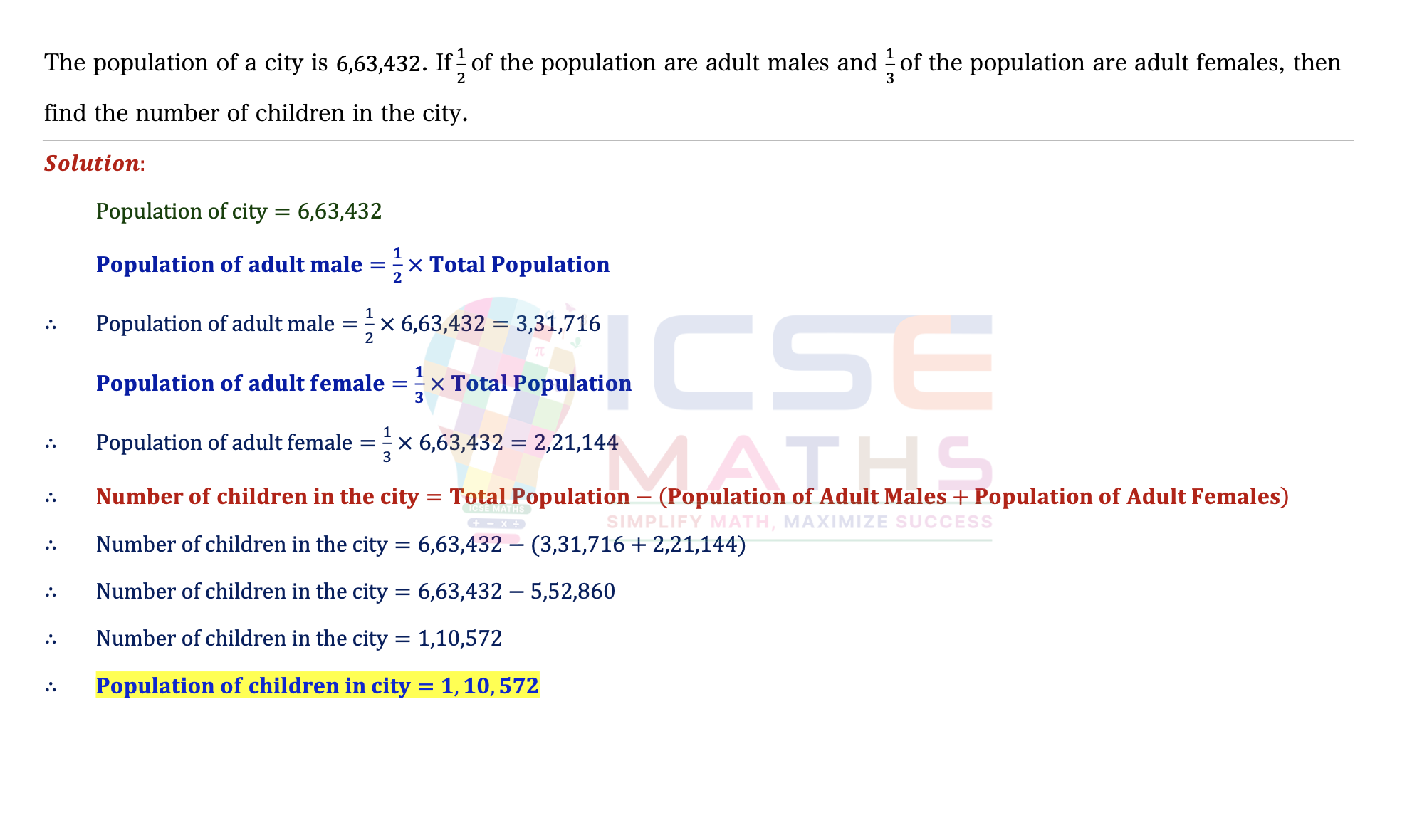1417x840 pixels.
Task: Click the number 6,63,432 in the question
Action: pyautogui.click(x=378, y=64)
